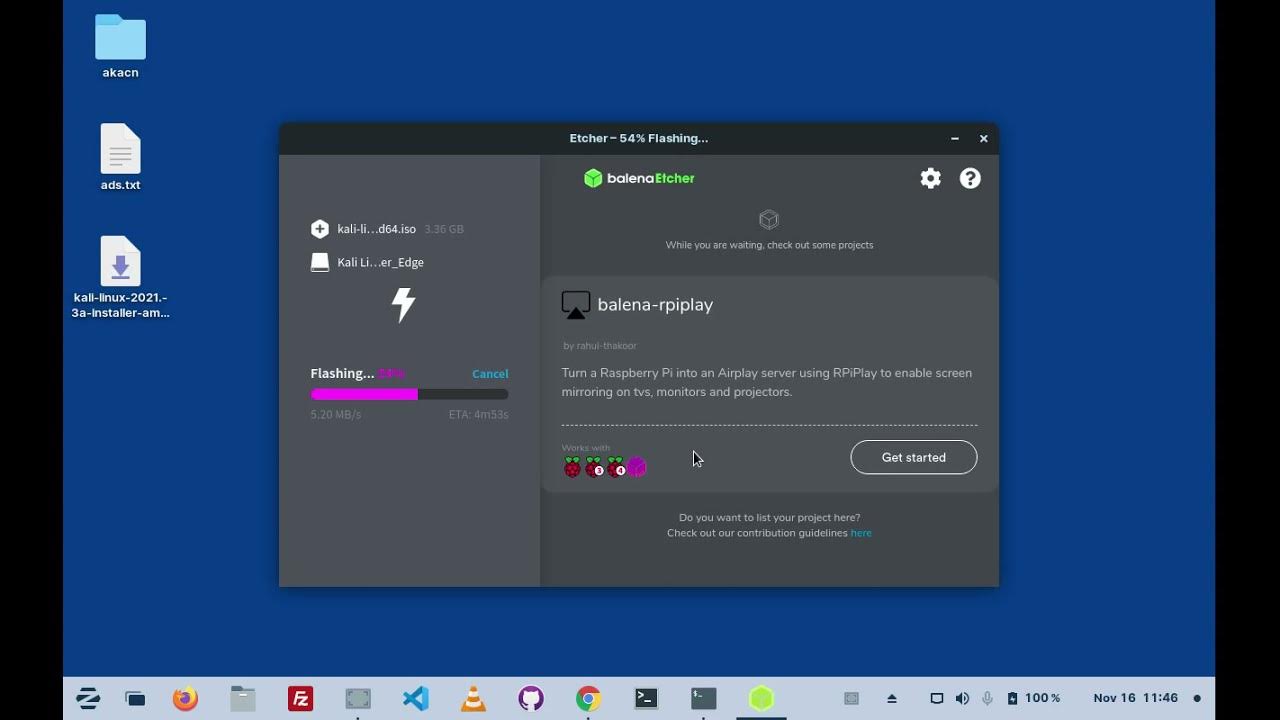Launch Google Chrome from taskbar

coord(588,698)
